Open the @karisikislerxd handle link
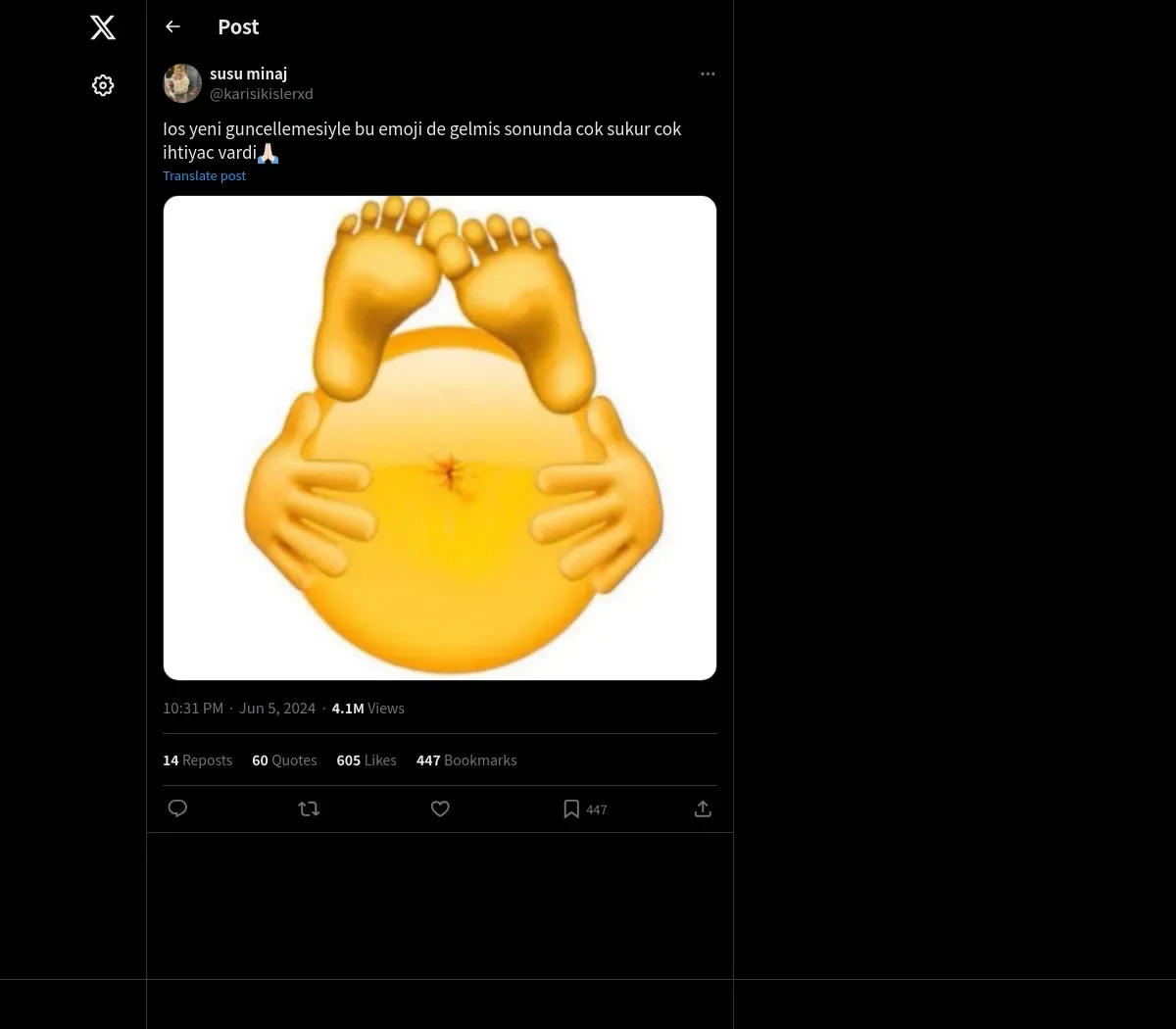 tap(262, 94)
